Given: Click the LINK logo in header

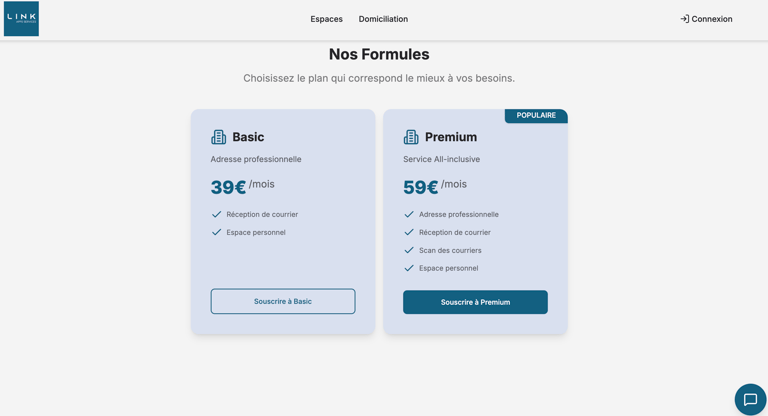Looking at the screenshot, I should point(21,19).
